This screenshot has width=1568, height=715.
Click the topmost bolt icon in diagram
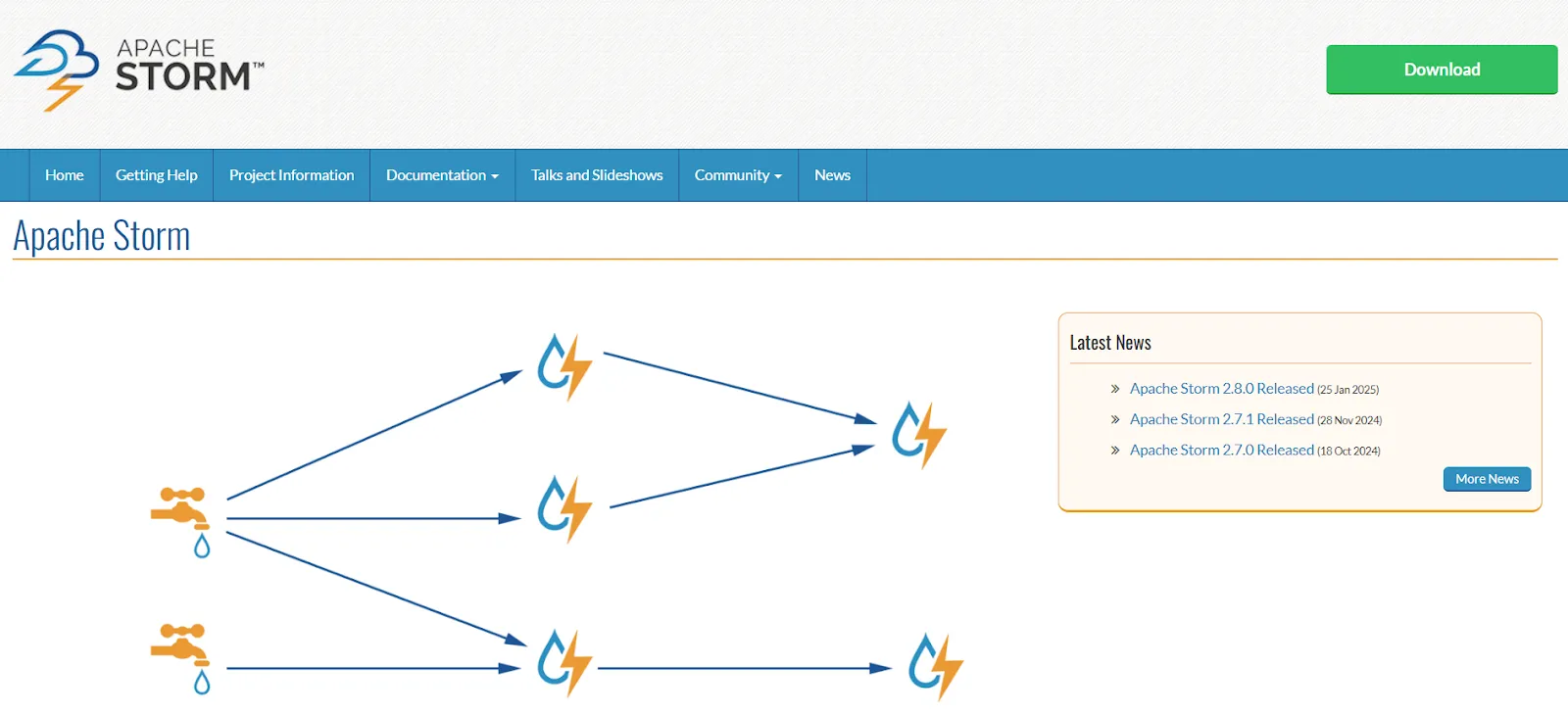[564, 366]
